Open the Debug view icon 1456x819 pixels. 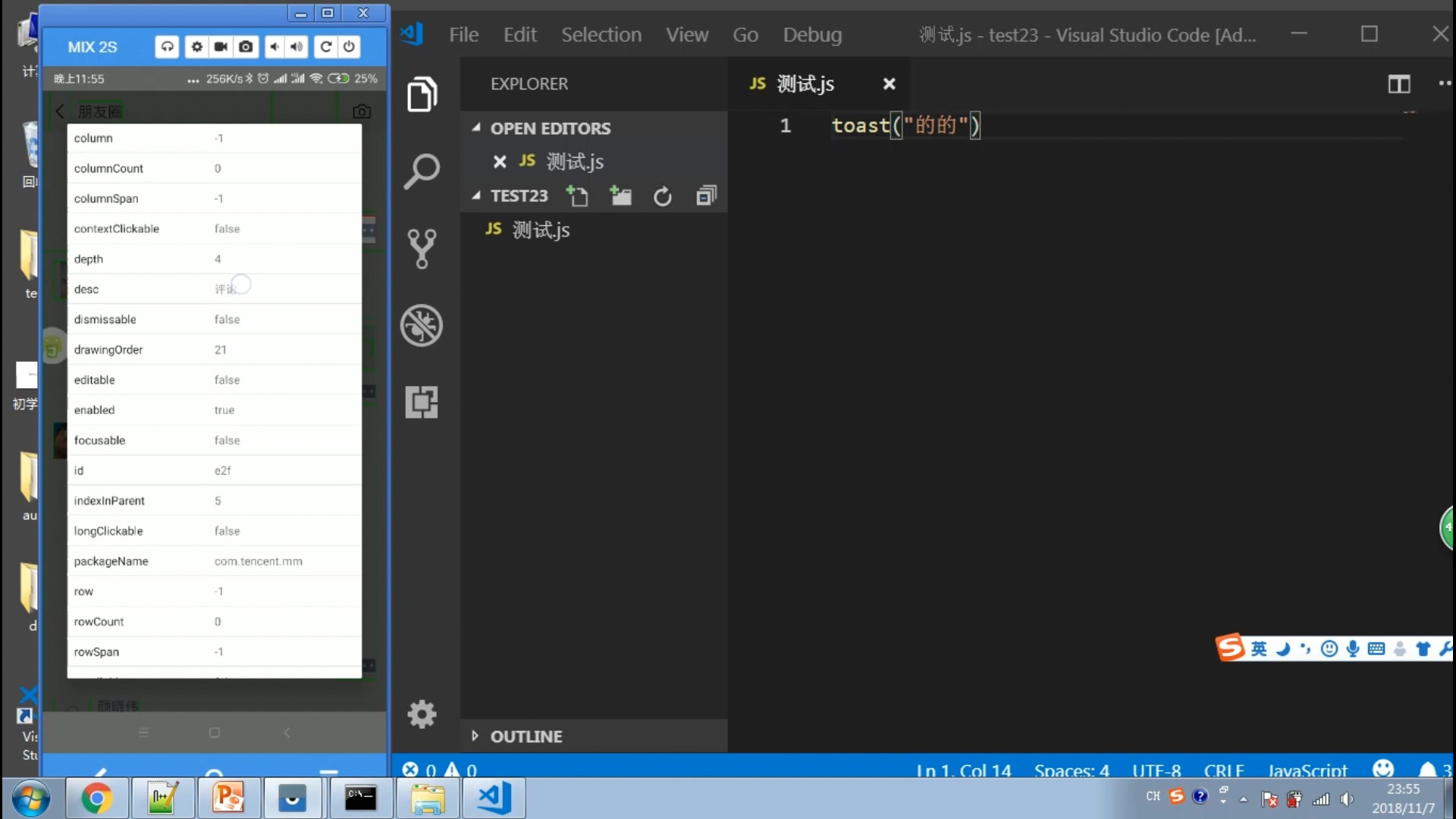422,325
